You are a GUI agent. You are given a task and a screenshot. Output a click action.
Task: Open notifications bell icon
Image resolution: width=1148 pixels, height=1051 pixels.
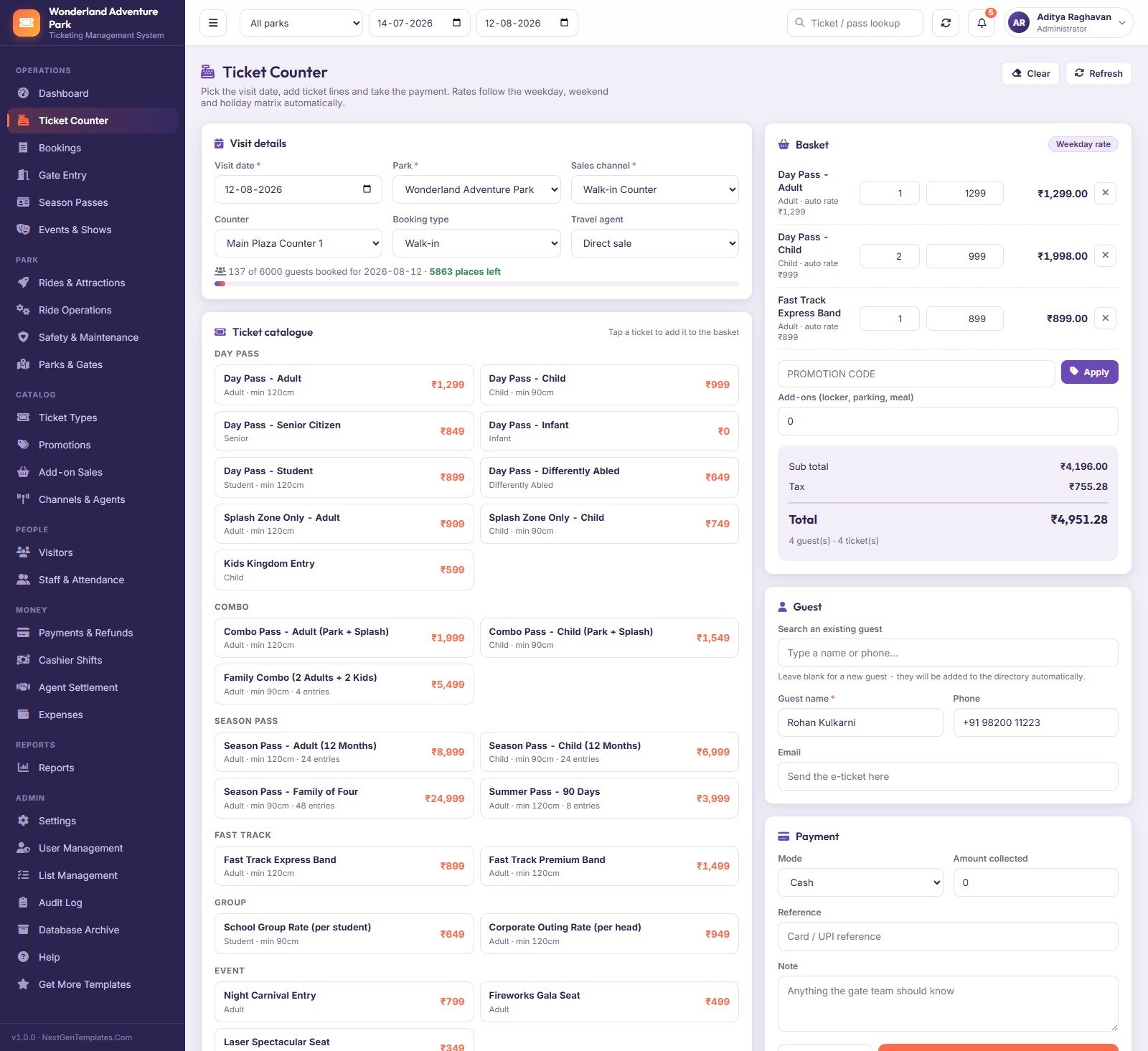click(982, 23)
